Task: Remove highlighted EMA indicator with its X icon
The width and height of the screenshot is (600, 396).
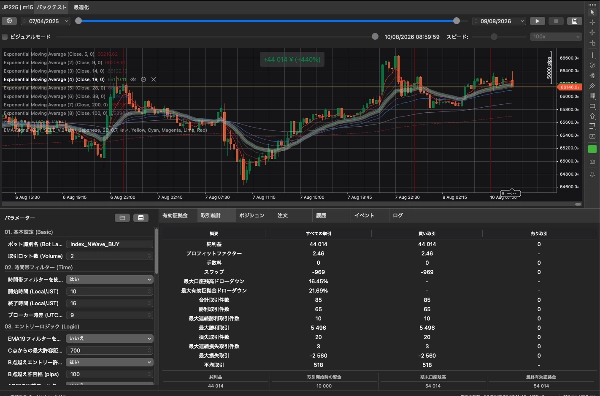Action: coord(153,79)
